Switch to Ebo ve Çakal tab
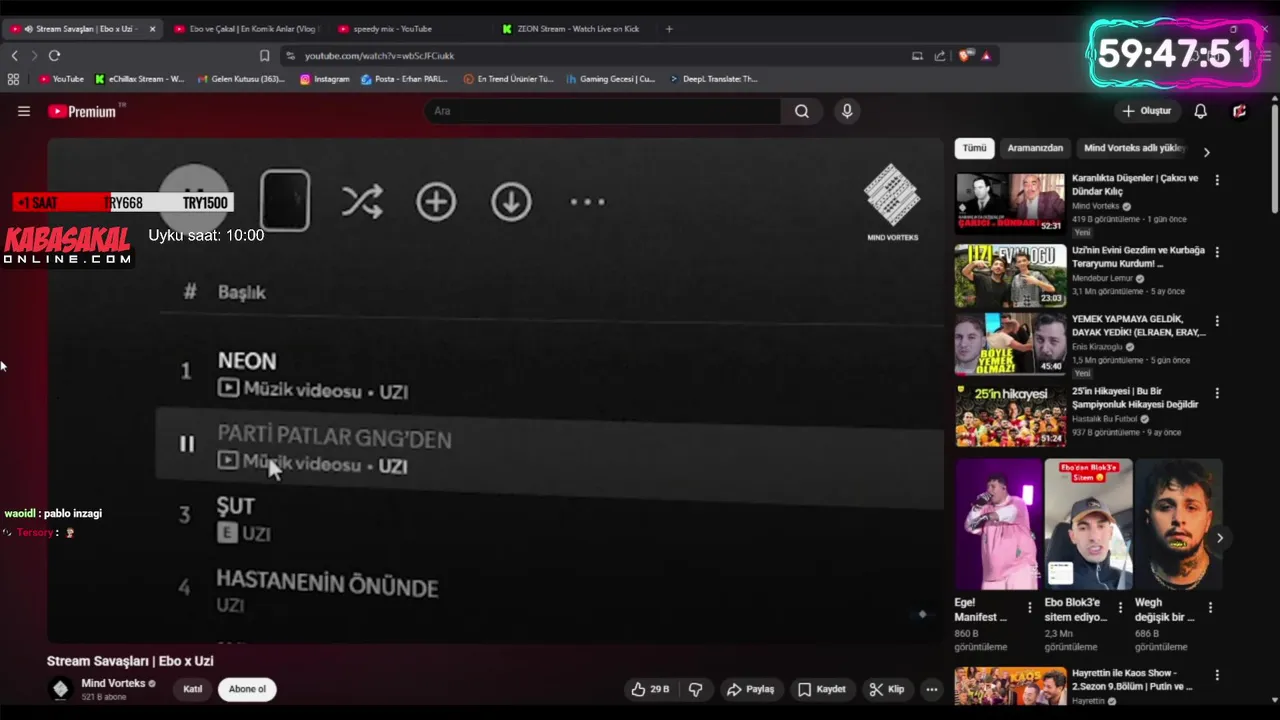 coord(245,29)
